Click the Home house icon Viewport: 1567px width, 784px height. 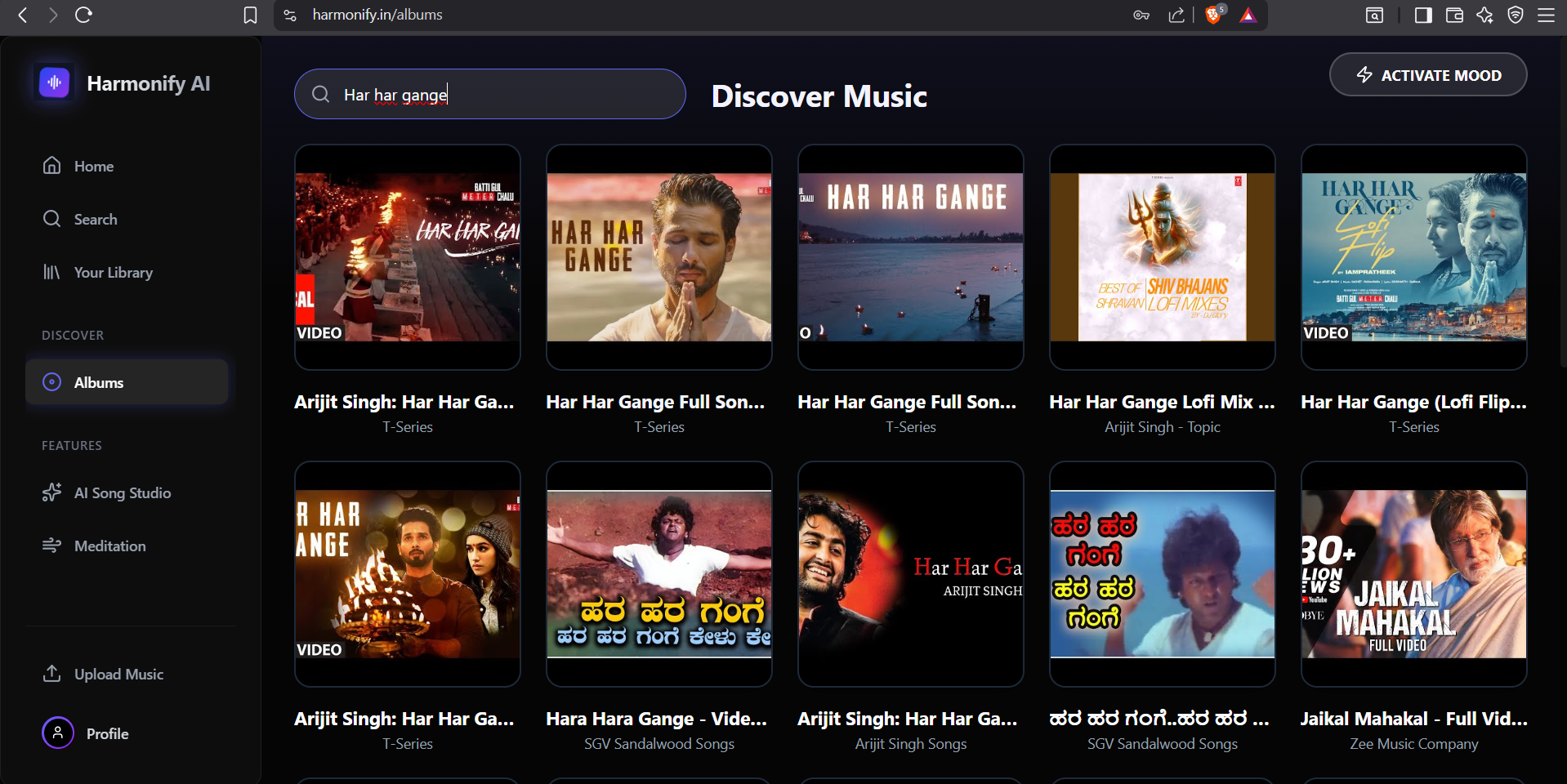click(x=51, y=166)
